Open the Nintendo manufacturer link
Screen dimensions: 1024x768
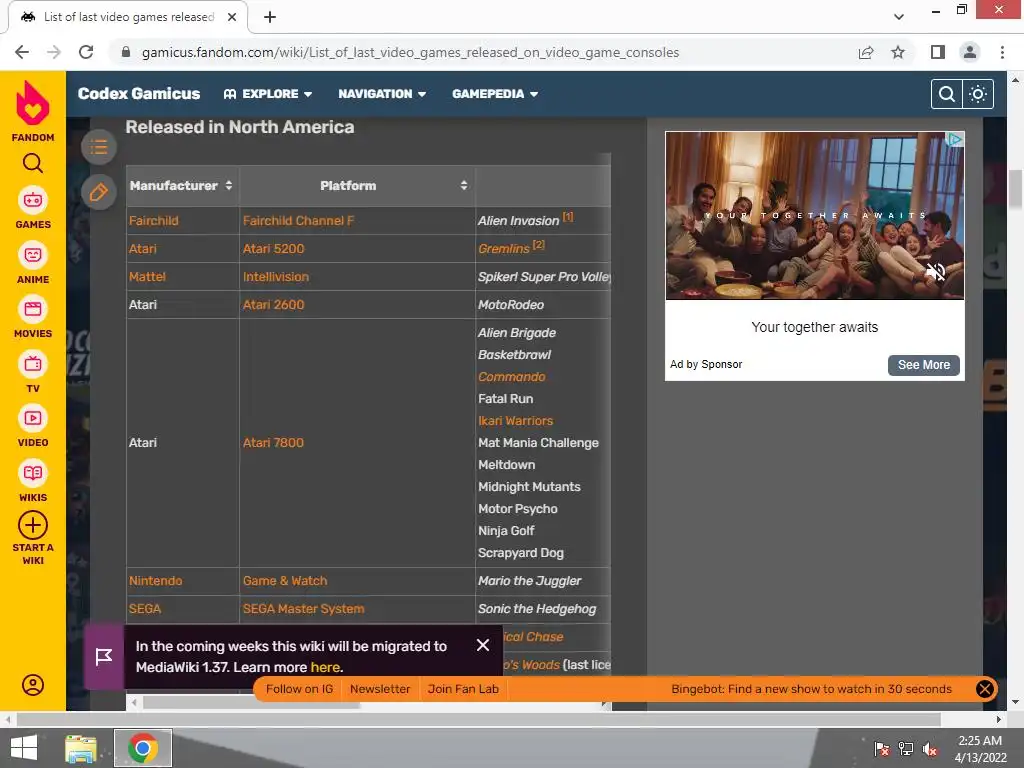click(155, 581)
